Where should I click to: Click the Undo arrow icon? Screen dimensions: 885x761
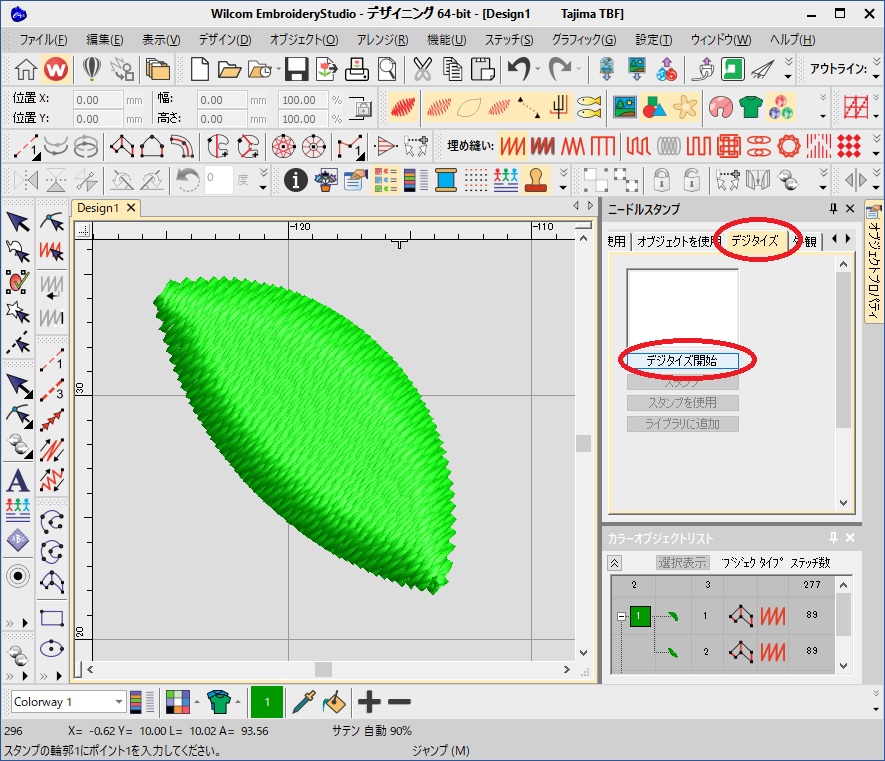[517, 69]
